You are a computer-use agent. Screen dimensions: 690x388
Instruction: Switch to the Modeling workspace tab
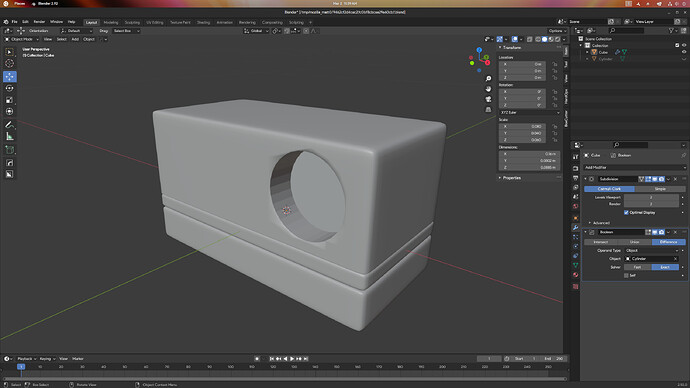(111, 22)
